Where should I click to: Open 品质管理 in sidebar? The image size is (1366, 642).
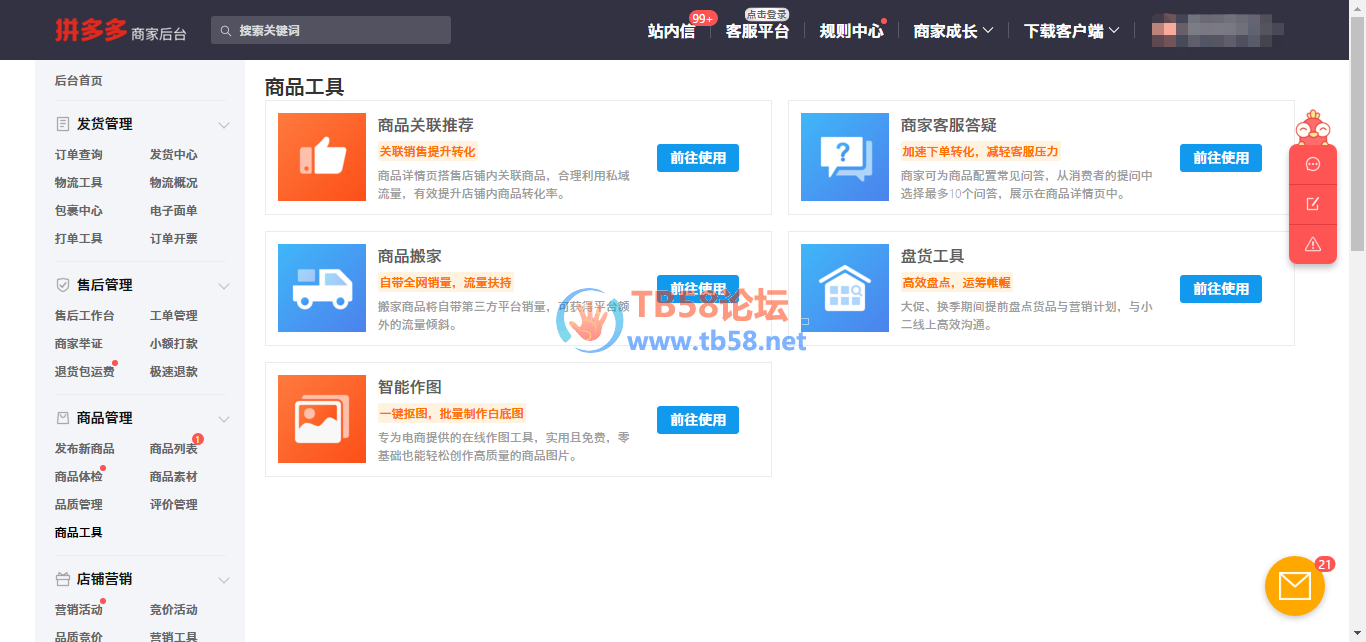pos(79,505)
